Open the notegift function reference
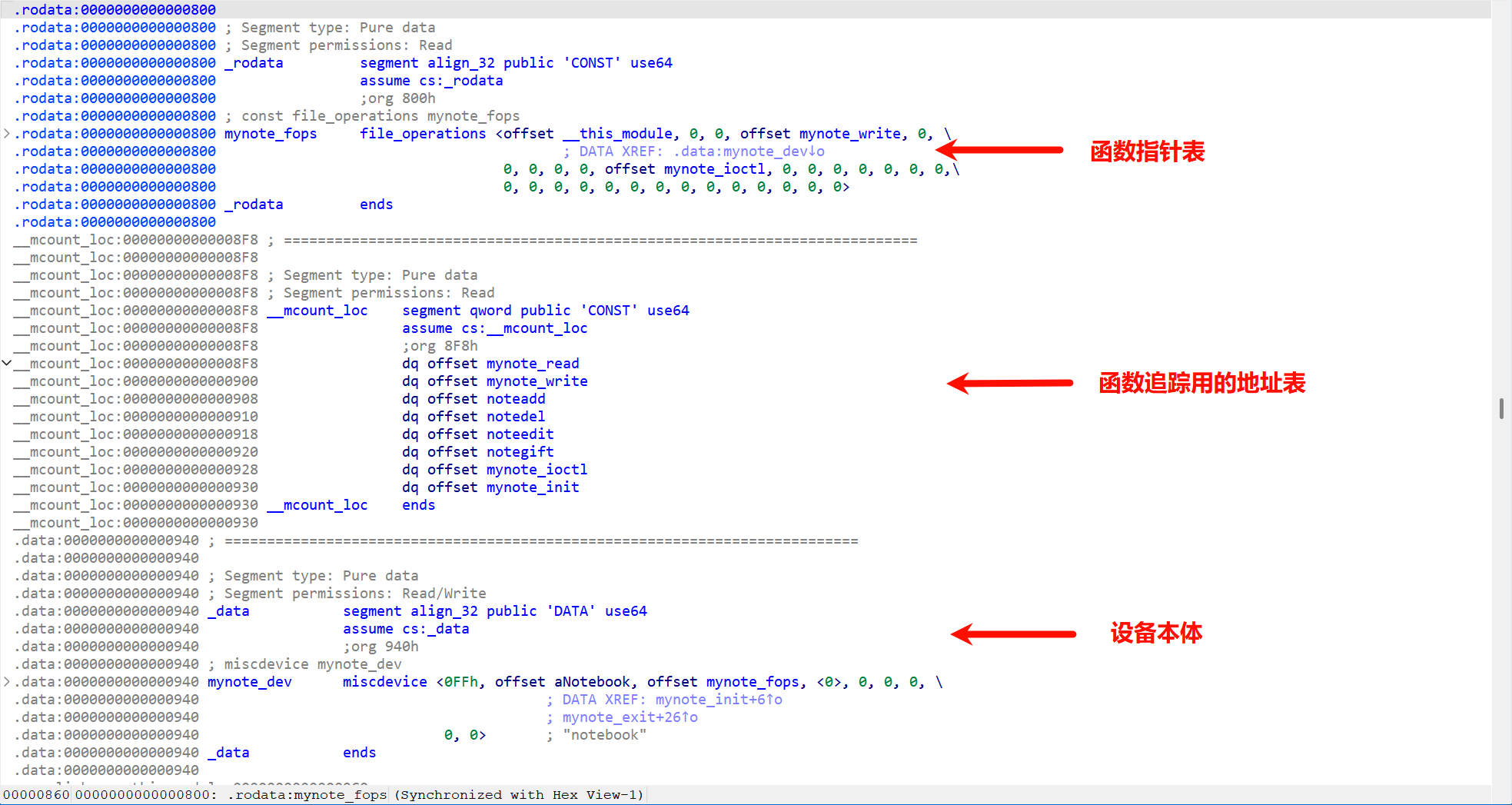Viewport: 1512px width, 805px height. 520,452
